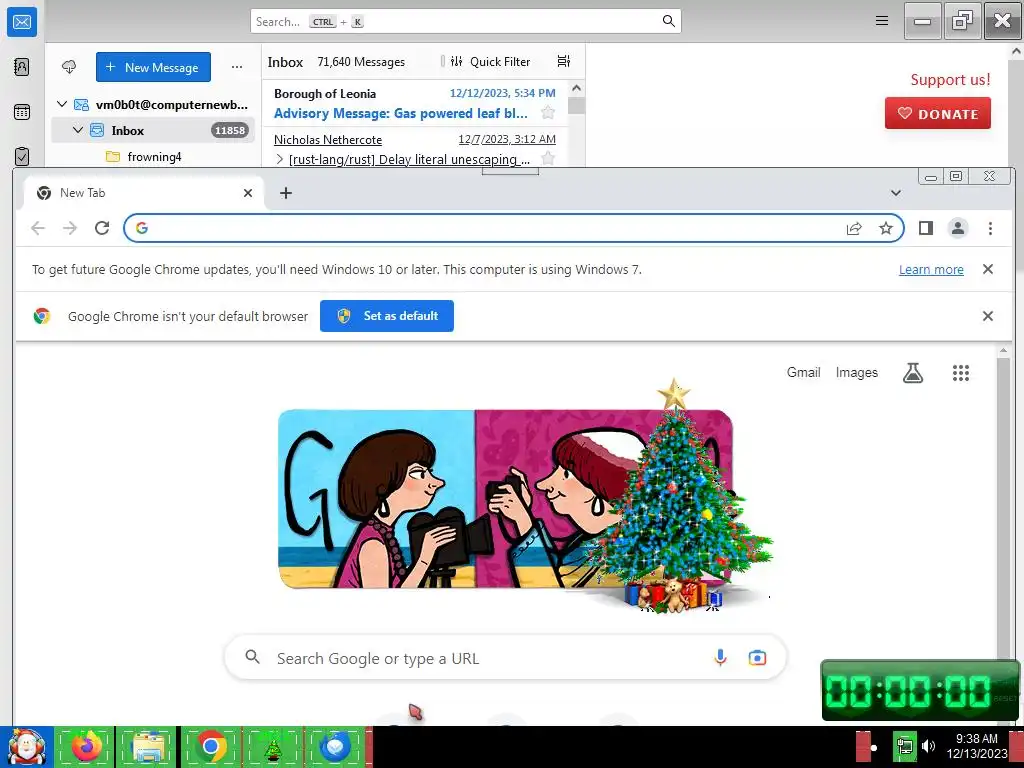1024x768 pixels.
Task: Open Tasks in Thunderbird sidebar
Action: point(22,156)
